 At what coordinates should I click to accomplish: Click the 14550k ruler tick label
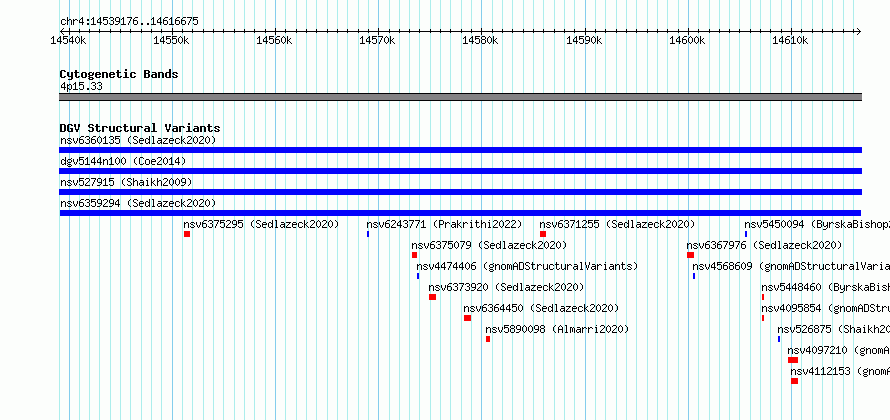point(171,40)
